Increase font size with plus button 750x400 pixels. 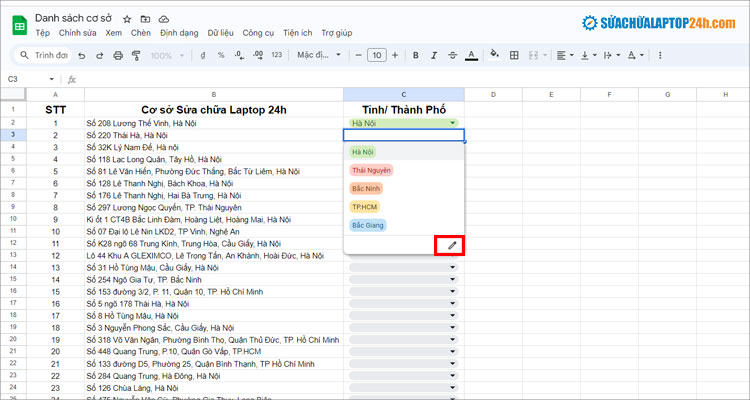point(395,56)
